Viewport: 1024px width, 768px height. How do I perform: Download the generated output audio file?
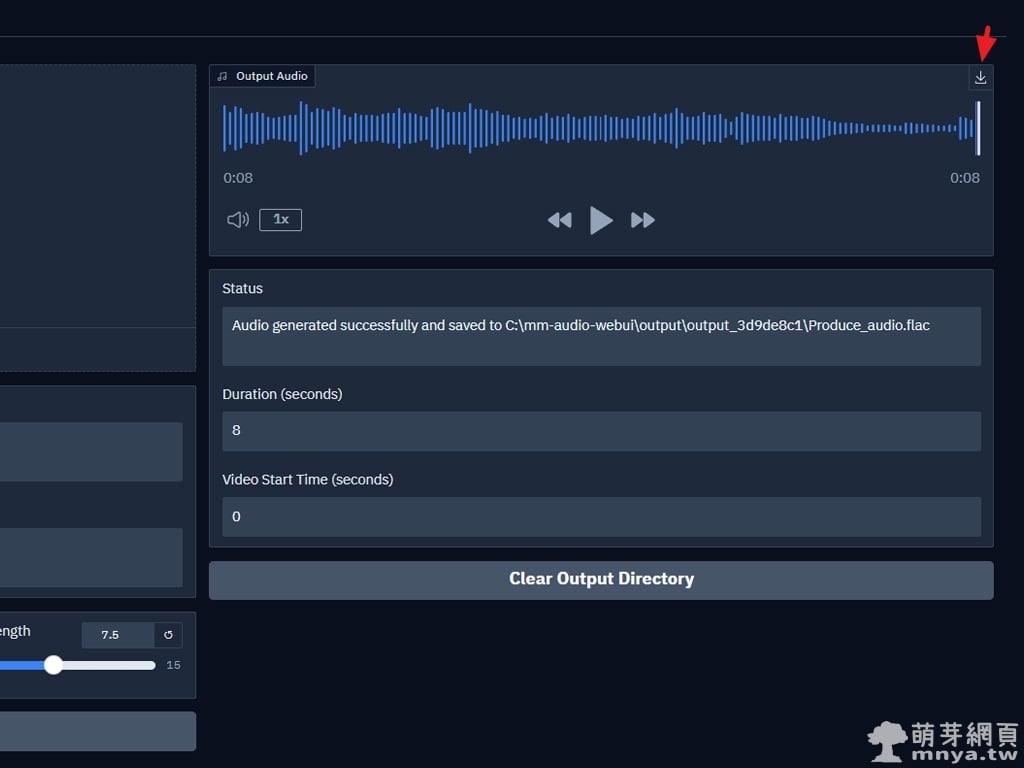coord(980,78)
